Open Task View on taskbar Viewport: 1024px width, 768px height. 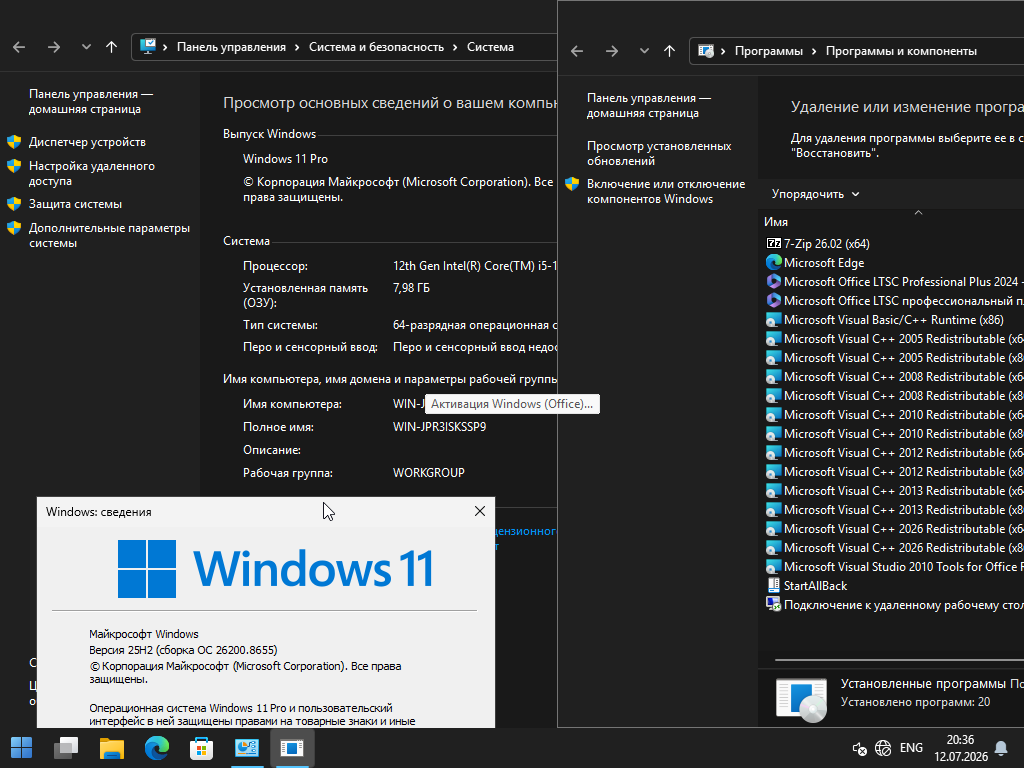click(x=66, y=748)
